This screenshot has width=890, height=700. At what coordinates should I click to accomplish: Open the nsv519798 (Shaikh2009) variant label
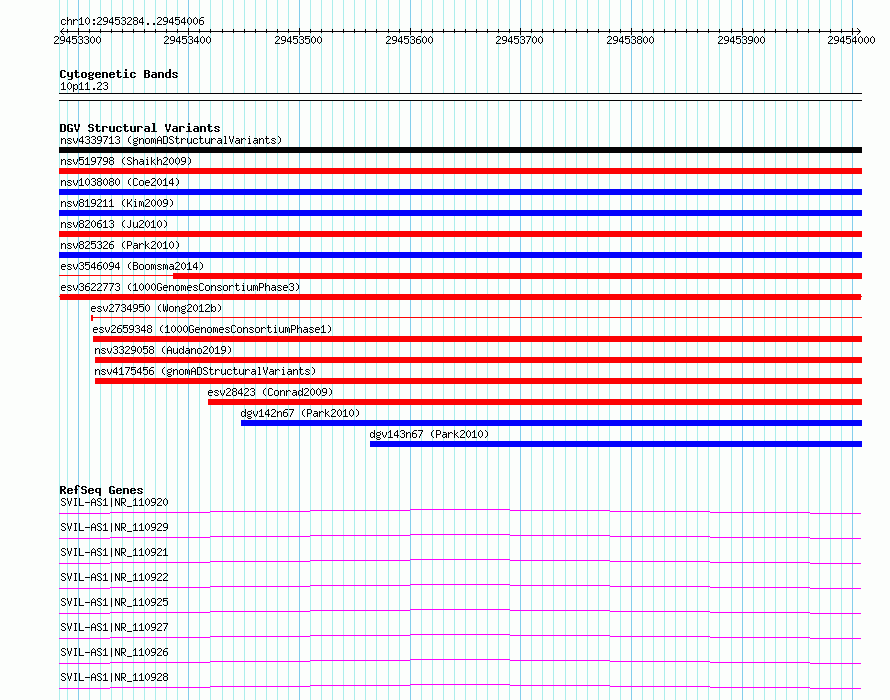126,161
